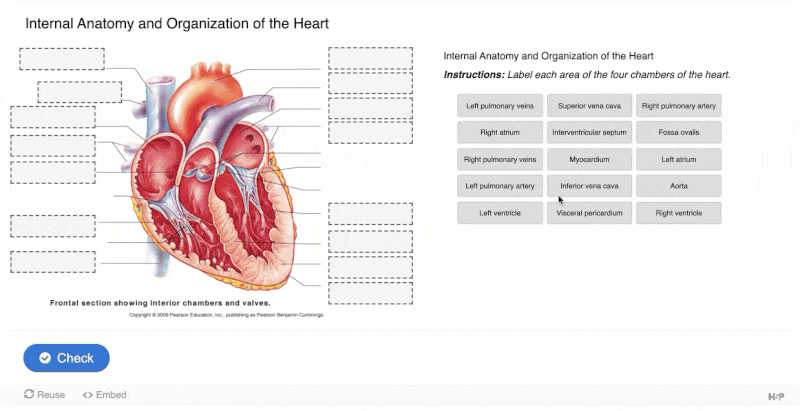This screenshot has width=800, height=411.
Task: Choose the Left ventricle label
Action: pos(500,213)
